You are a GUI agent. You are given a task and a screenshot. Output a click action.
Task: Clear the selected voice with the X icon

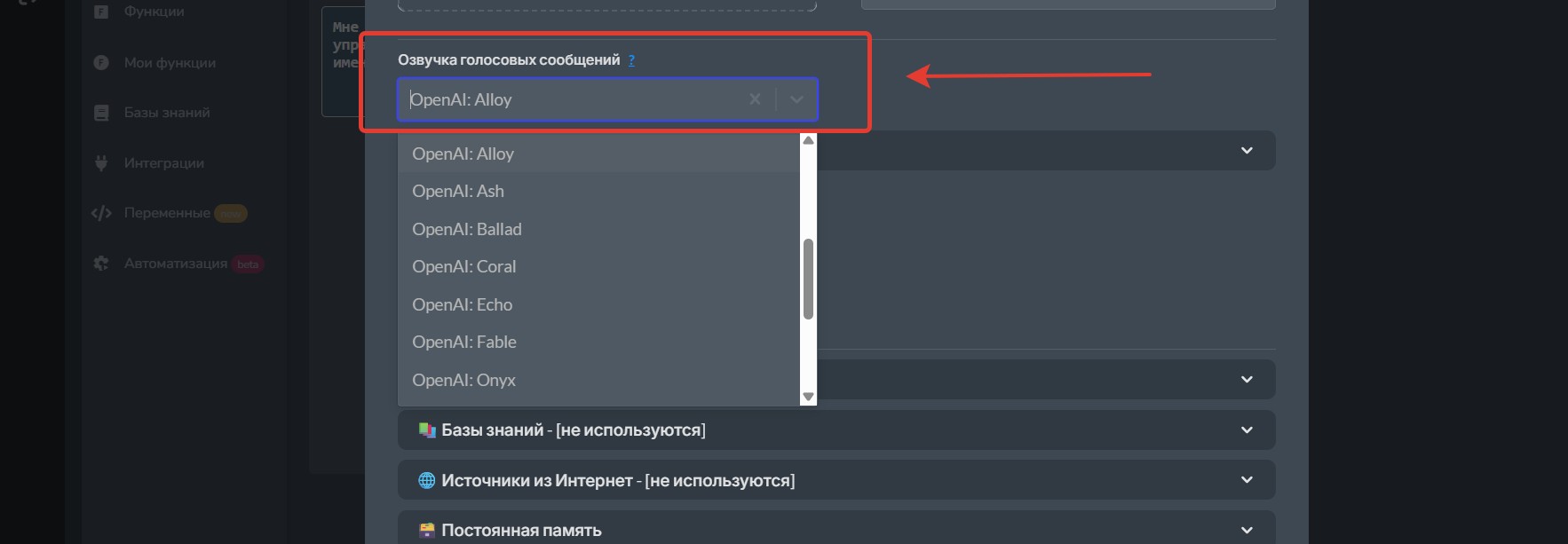pos(755,99)
